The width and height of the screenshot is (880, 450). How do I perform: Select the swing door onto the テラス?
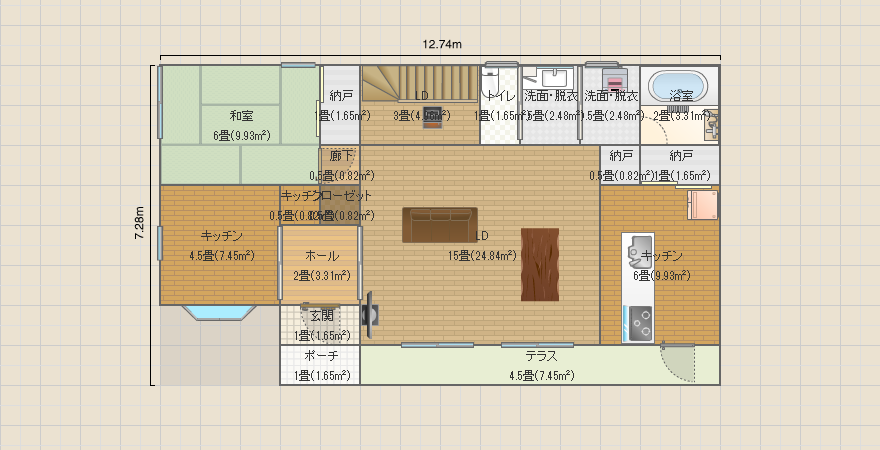pyautogui.click(x=677, y=362)
